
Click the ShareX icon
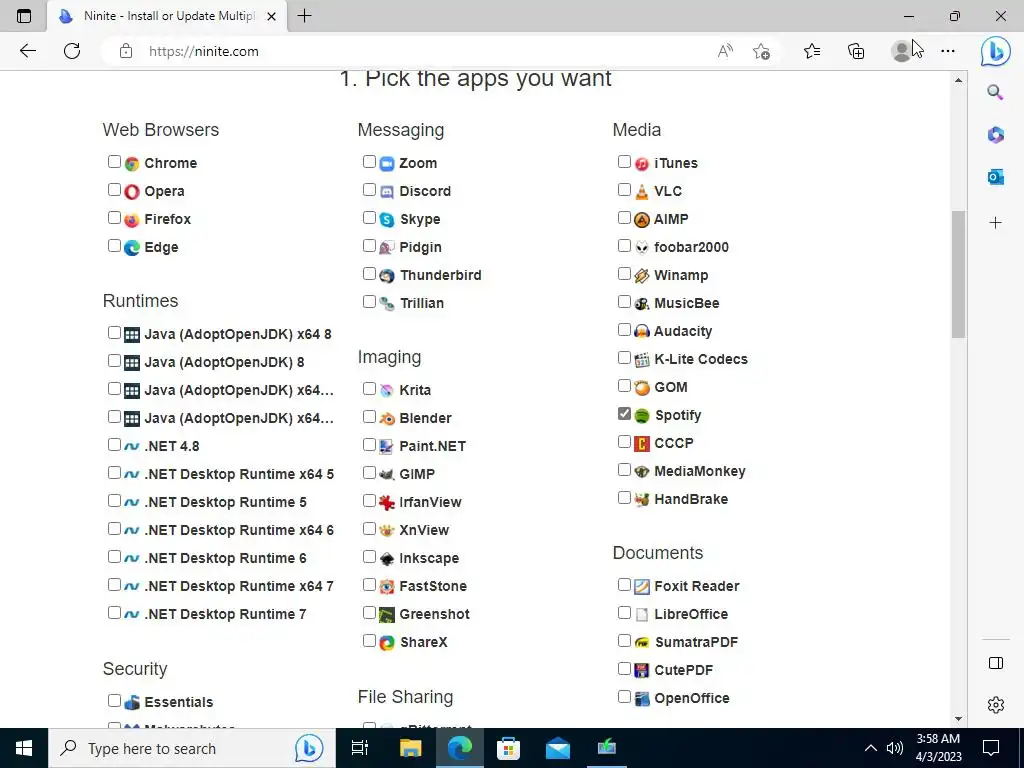click(387, 643)
